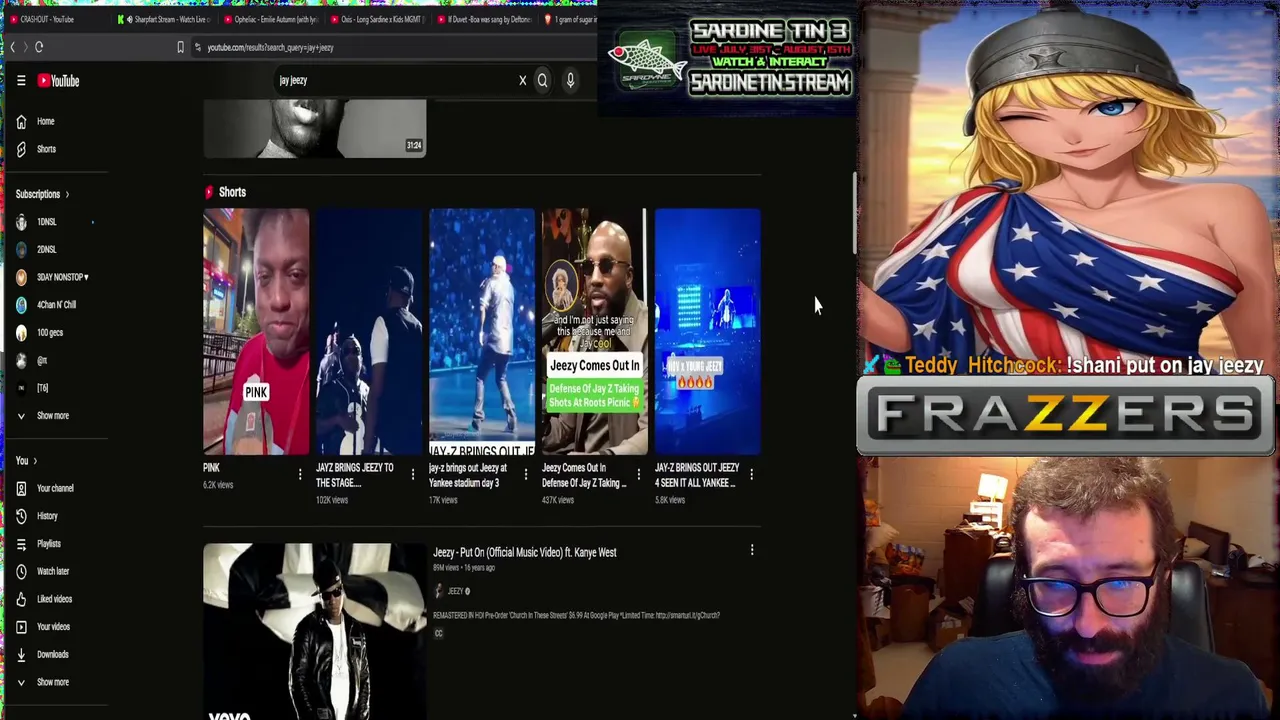Image resolution: width=1280 pixels, height=720 pixels.
Task: Open options menu for 'Jeezy Comes Out In Defense'
Action: 639,474
